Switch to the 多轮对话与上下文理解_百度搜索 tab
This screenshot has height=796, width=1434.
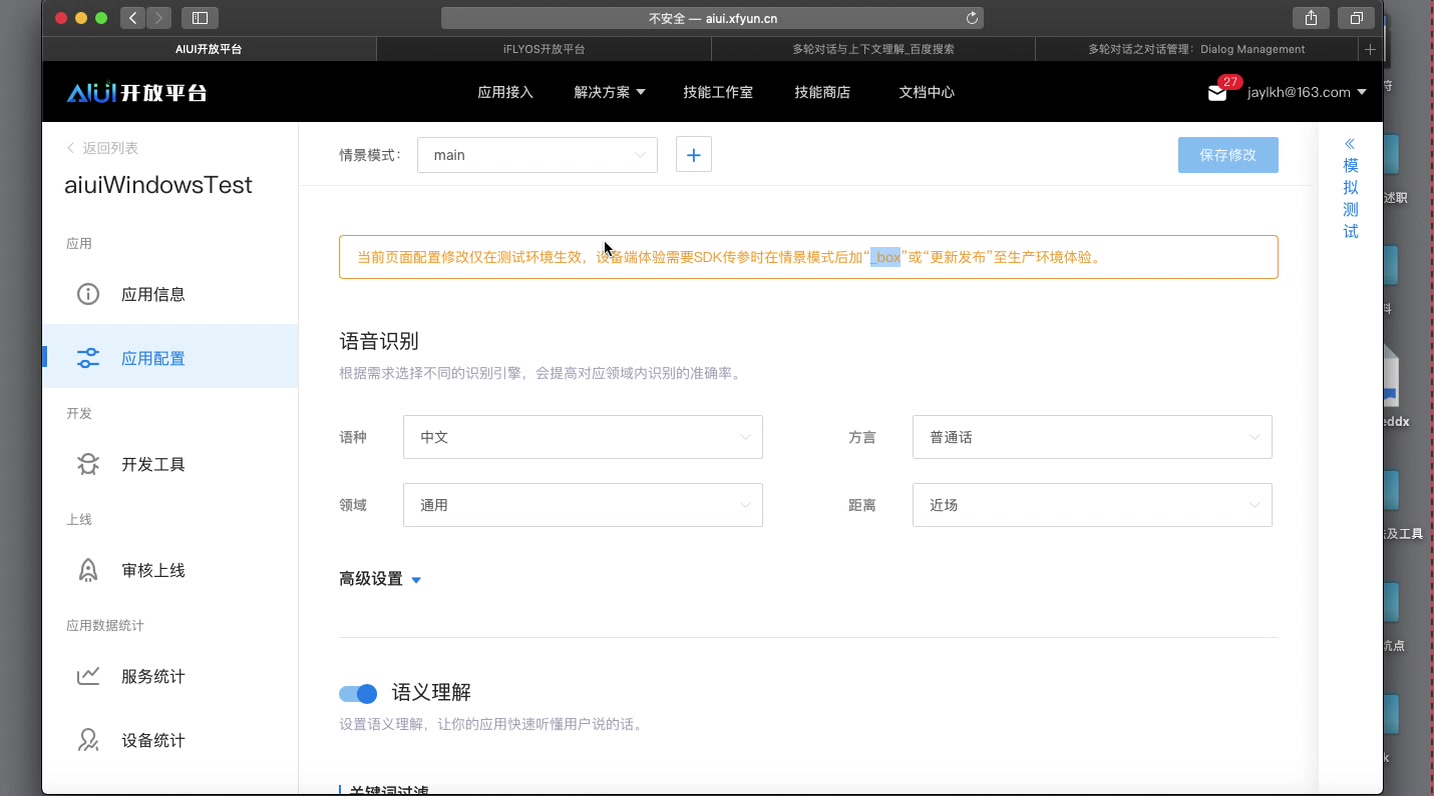point(873,49)
